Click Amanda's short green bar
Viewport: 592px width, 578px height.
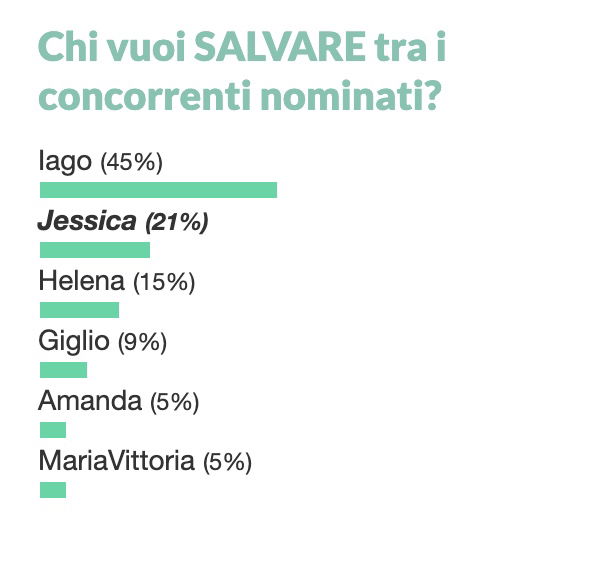click(53, 430)
